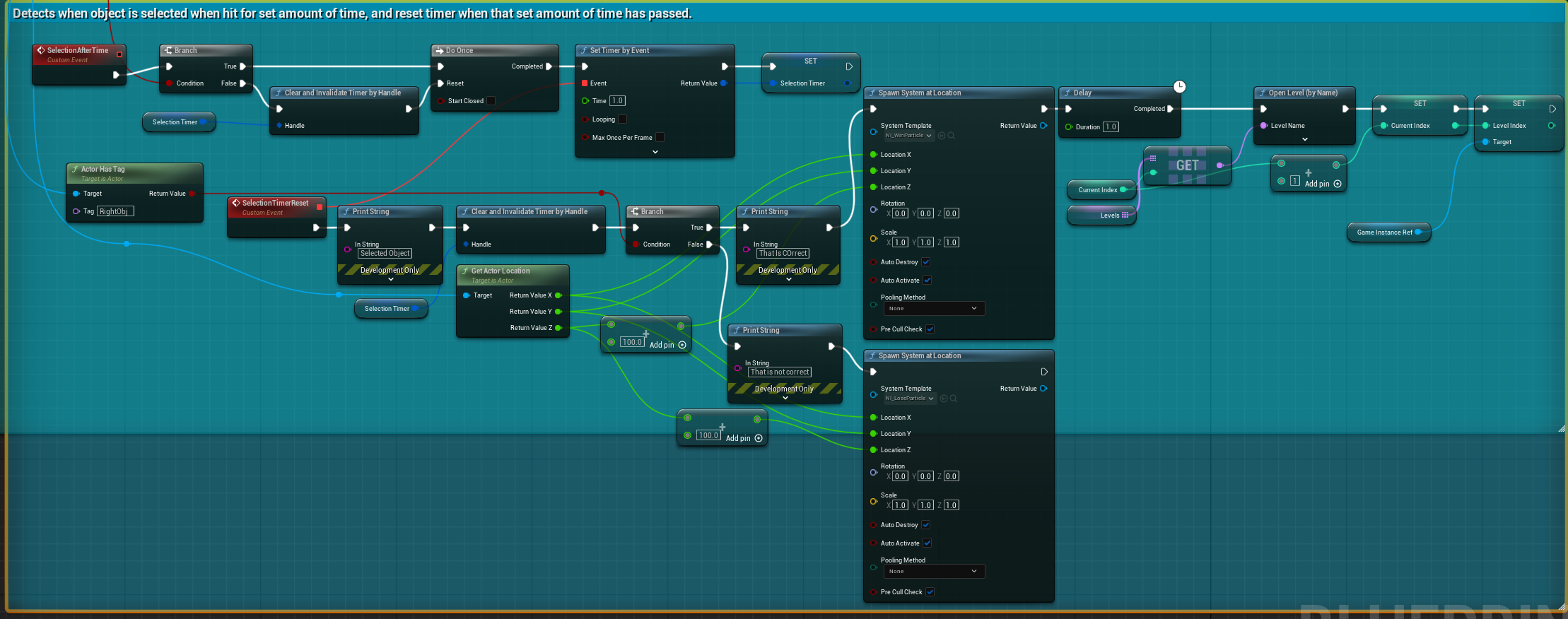
Task: Uncheck Pre Cull Check on the NI_LoseParticle spawn node
Action: [930, 592]
